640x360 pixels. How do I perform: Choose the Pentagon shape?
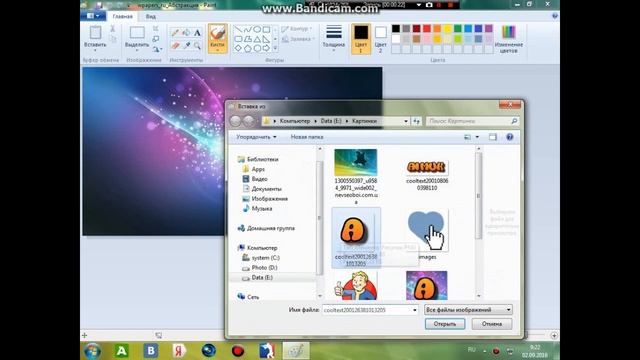point(247,49)
